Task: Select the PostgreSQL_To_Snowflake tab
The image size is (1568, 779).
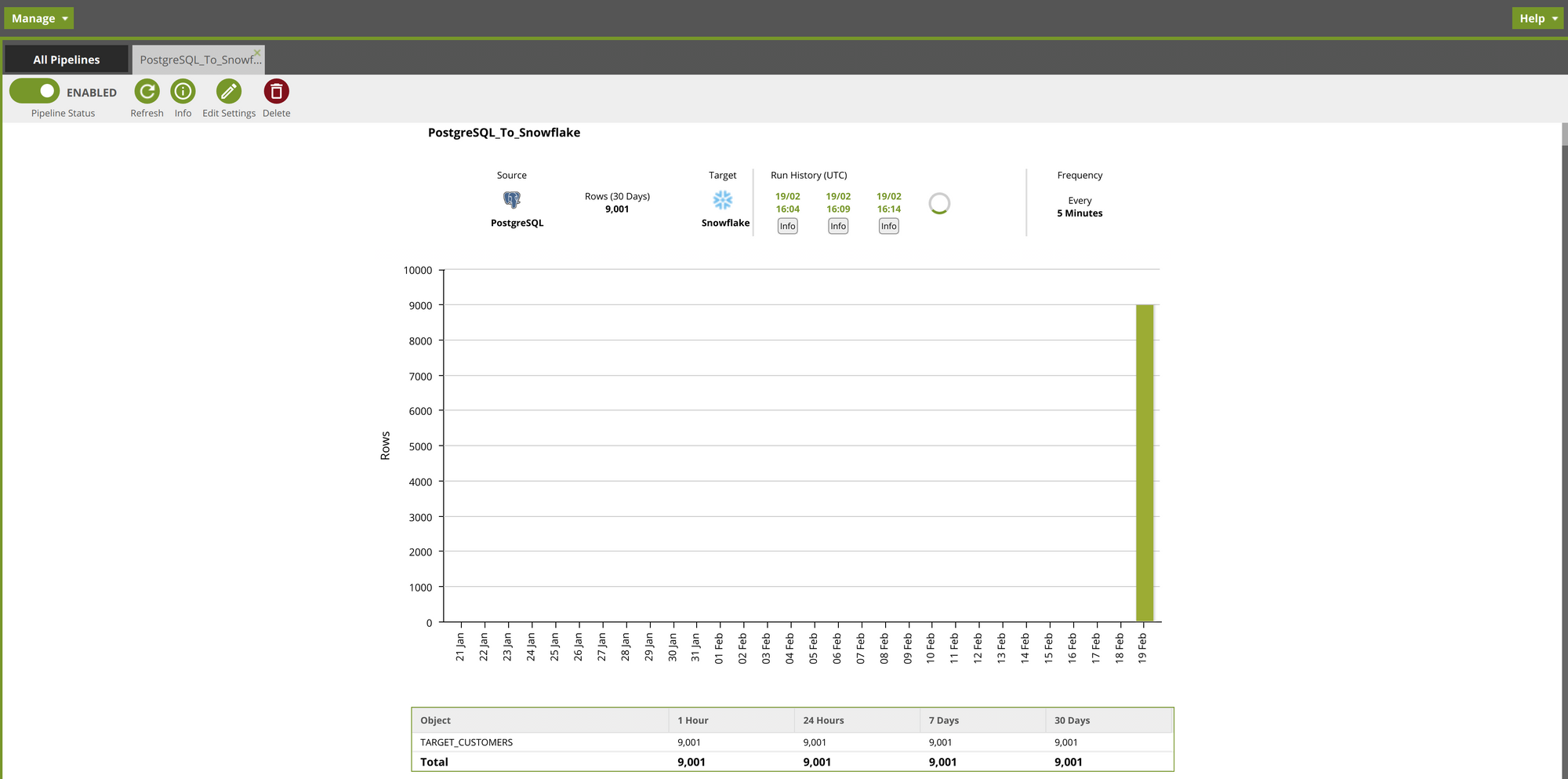Action: 196,60
